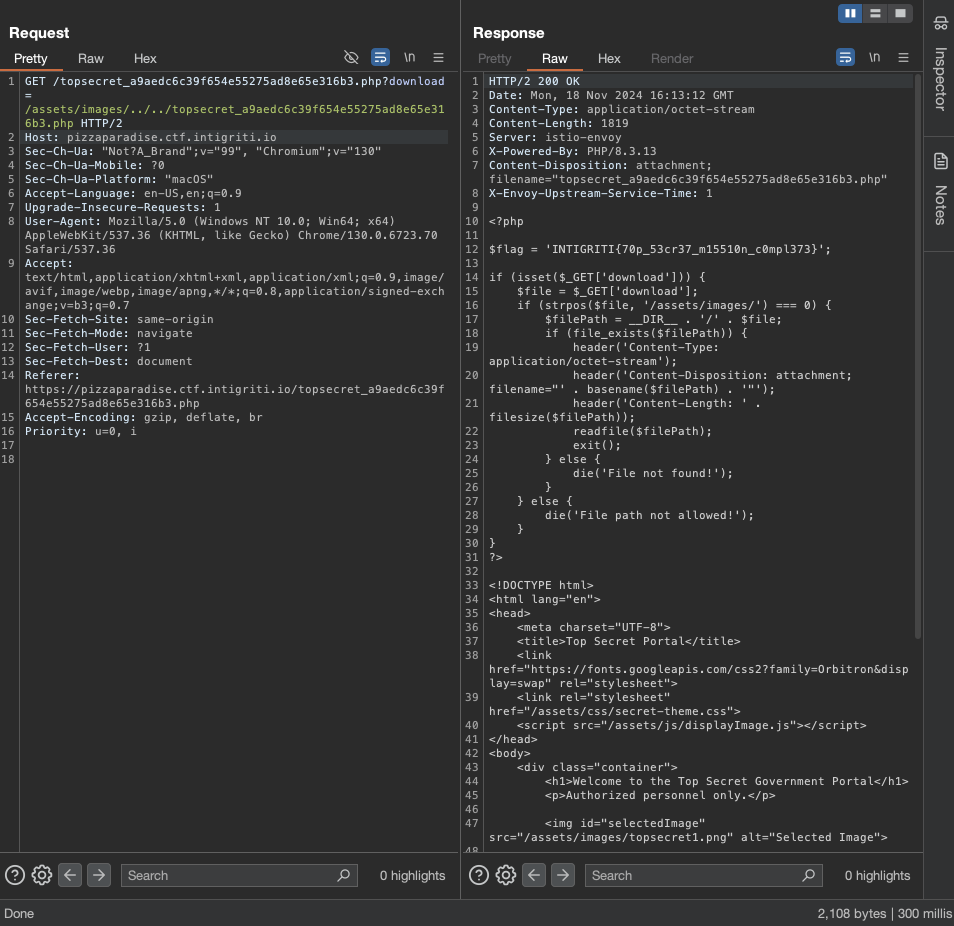The width and height of the screenshot is (954, 926).
Task: Click magnifier icon in Request search
Action: [344, 876]
